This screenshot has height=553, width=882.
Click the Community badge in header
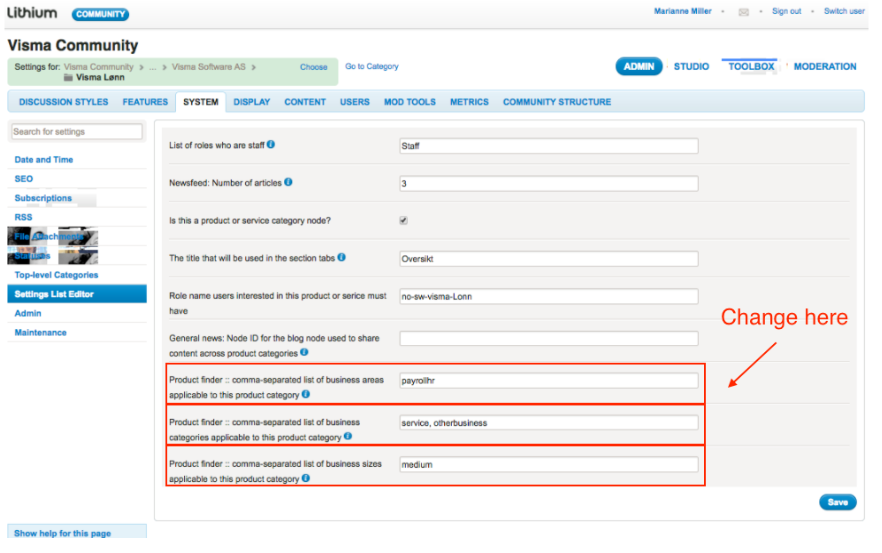point(100,14)
